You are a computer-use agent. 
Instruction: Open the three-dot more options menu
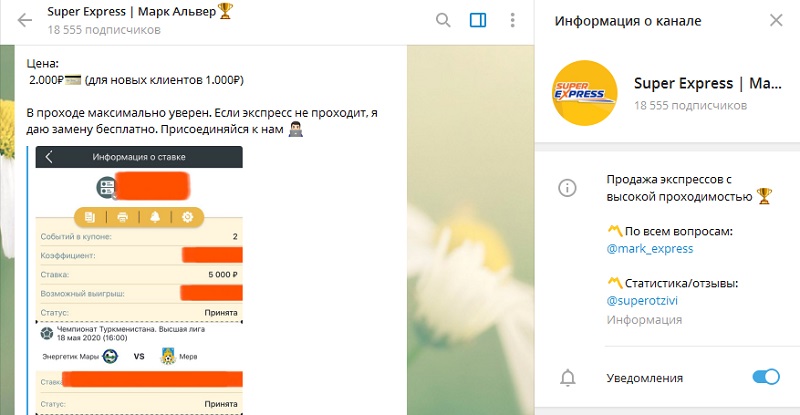pyautogui.click(x=512, y=20)
